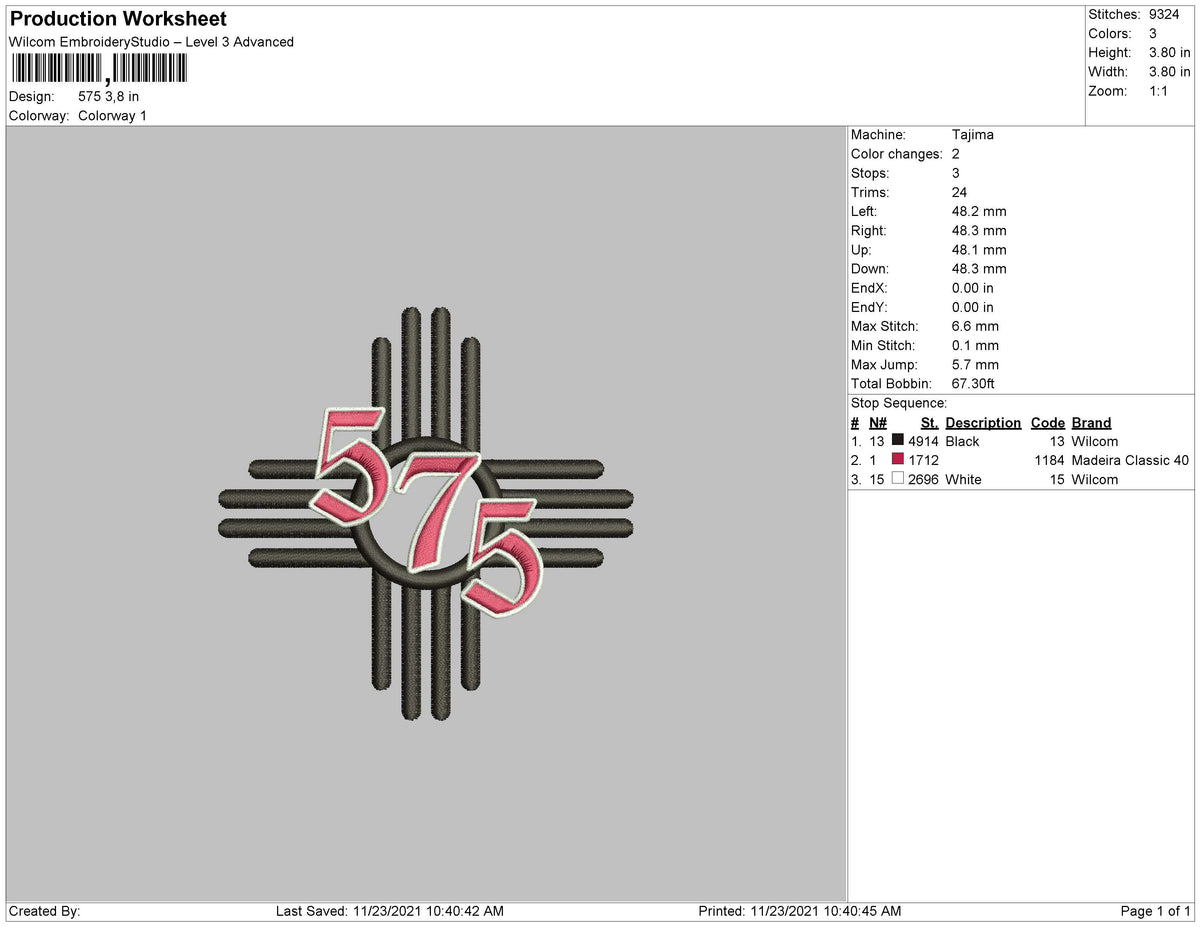Click the 575 embroidery design preview
The height and width of the screenshot is (927, 1200).
click(x=426, y=514)
